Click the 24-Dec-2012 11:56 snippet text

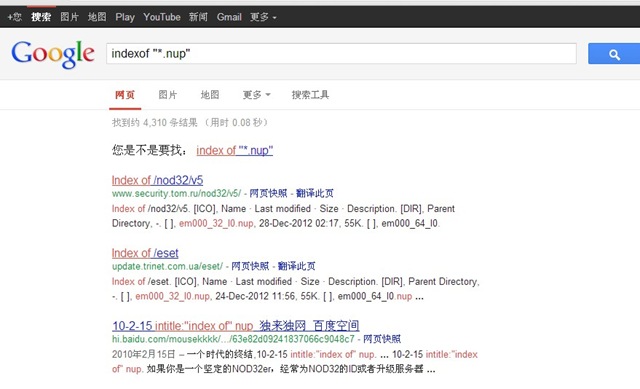[254, 296]
